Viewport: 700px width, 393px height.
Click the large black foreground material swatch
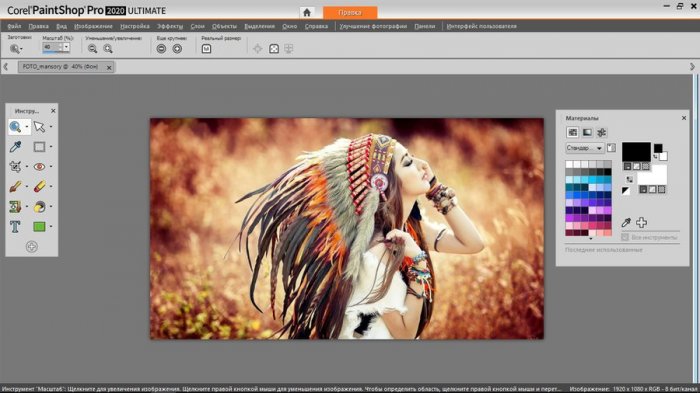pos(636,151)
